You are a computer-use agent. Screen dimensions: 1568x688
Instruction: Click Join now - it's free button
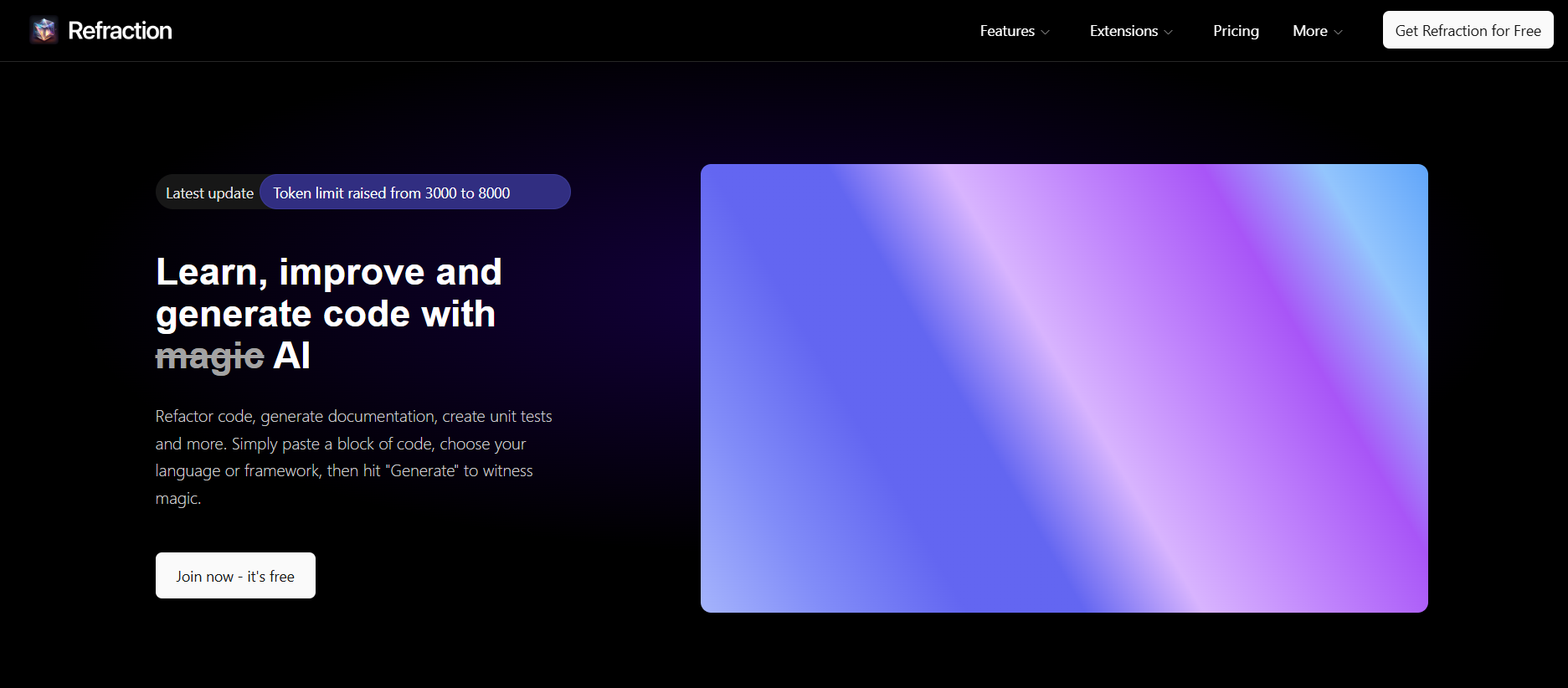pos(235,575)
